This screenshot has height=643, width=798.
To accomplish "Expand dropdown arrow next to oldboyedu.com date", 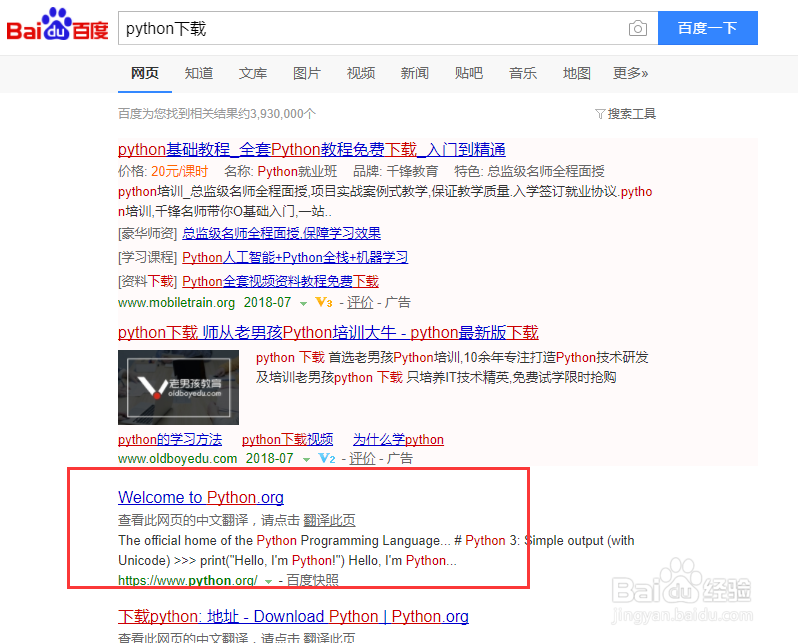I will click(x=306, y=459).
